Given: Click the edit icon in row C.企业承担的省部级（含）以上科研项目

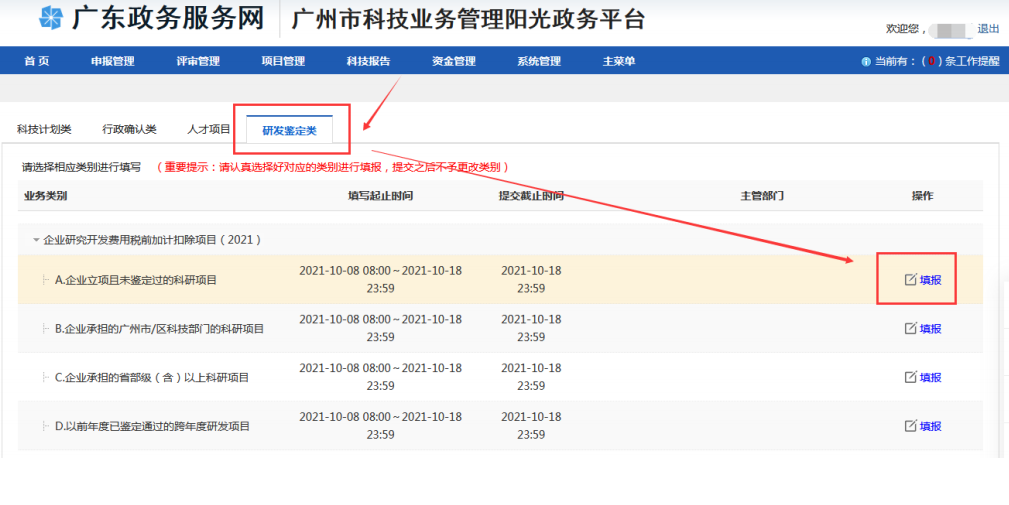Looking at the screenshot, I should (911, 377).
